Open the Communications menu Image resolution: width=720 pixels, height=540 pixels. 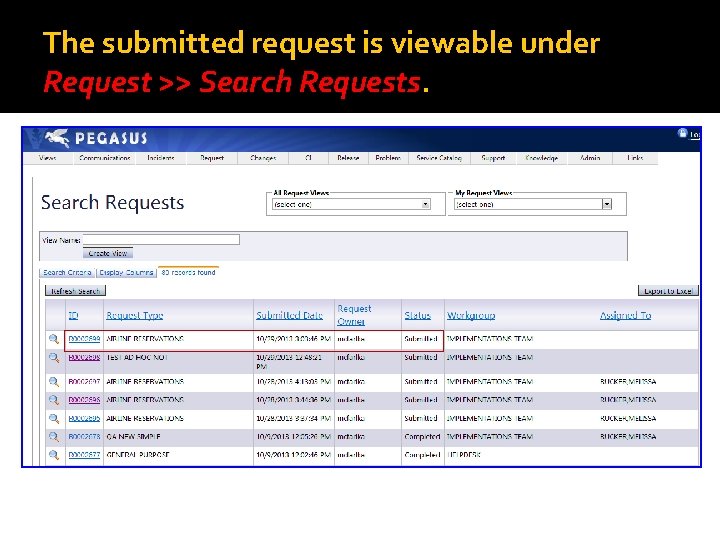105,158
